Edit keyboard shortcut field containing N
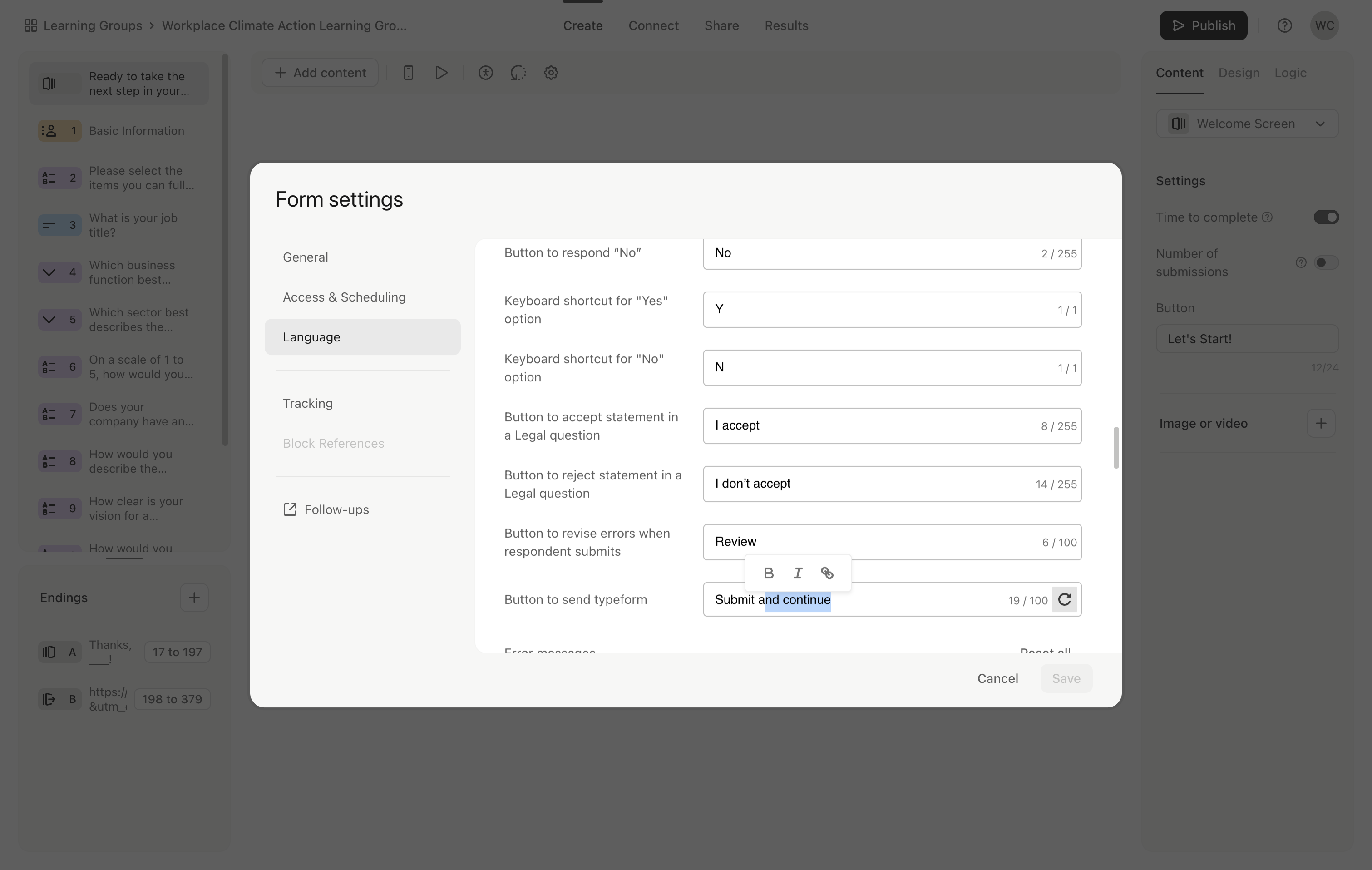Image resolution: width=1372 pixels, height=870 pixels. (x=892, y=368)
